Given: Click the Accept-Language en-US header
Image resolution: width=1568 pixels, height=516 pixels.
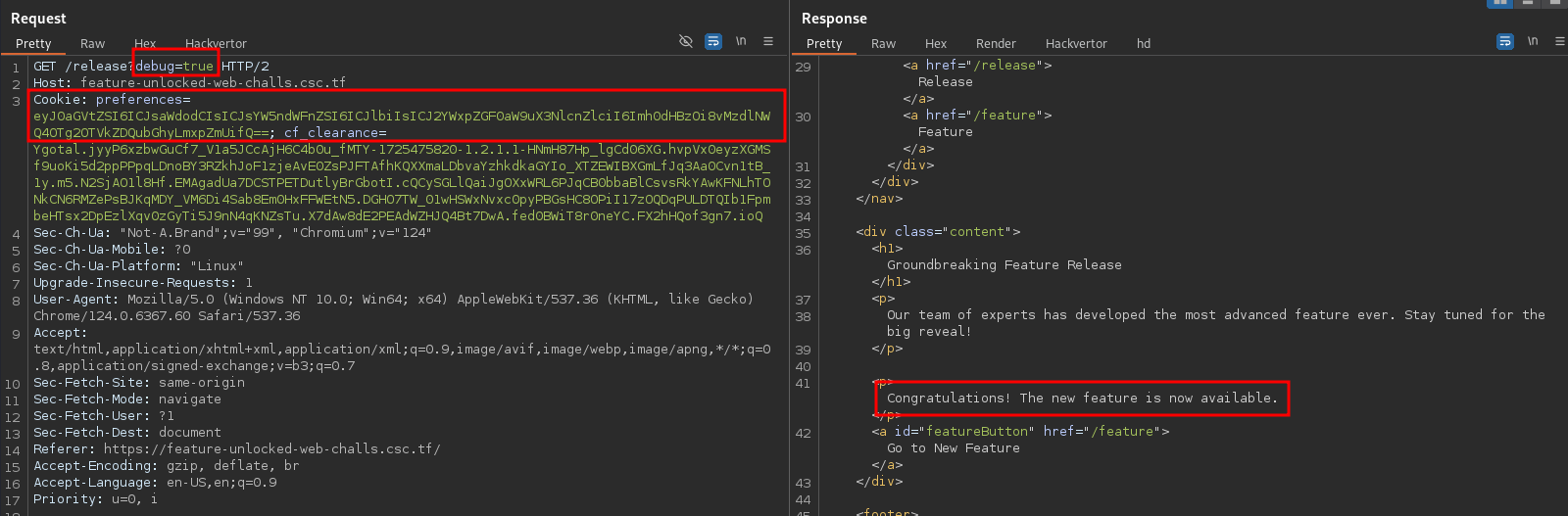Looking at the screenshot, I should point(155,483).
